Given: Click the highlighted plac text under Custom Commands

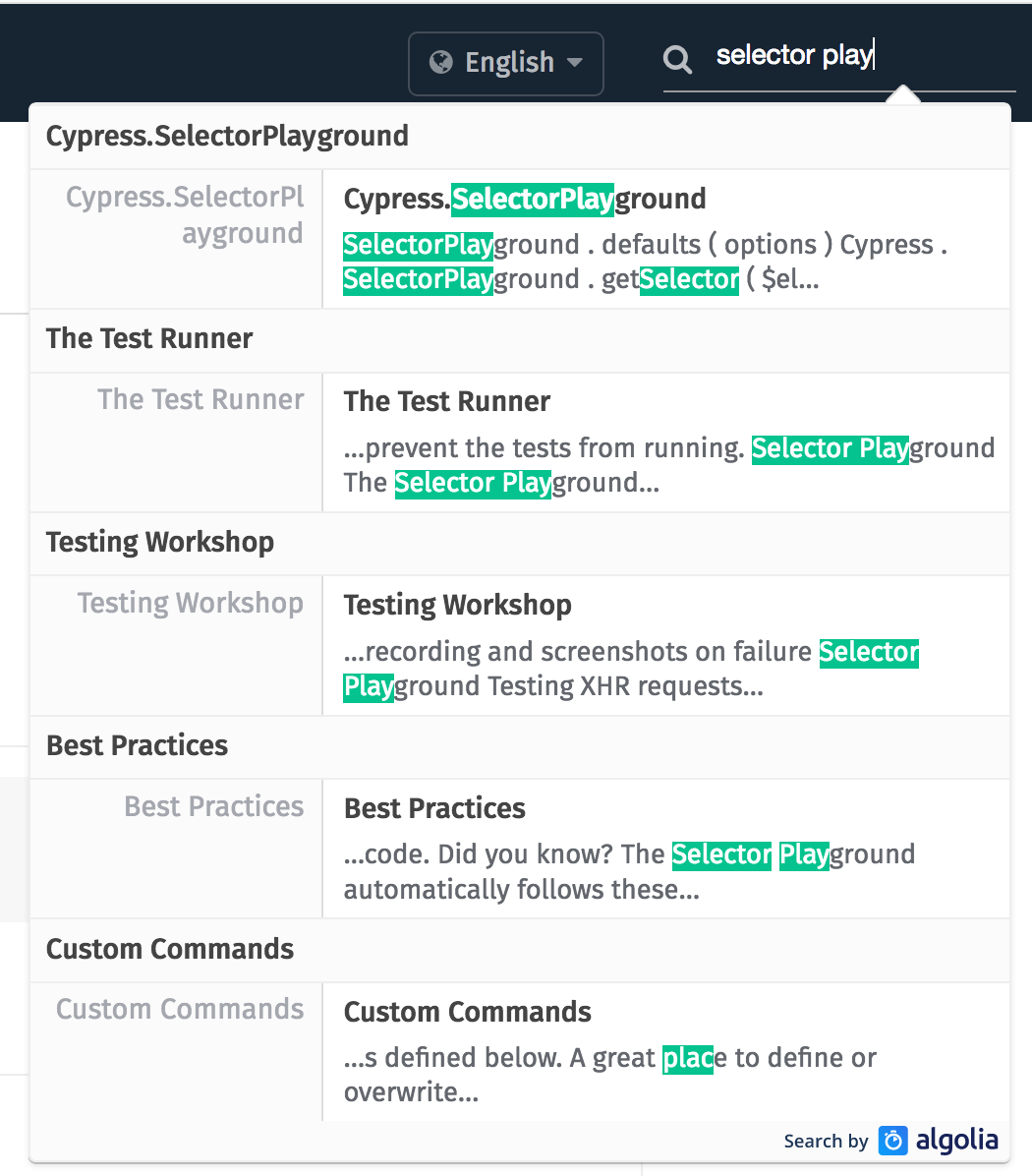Looking at the screenshot, I should (x=688, y=1057).
